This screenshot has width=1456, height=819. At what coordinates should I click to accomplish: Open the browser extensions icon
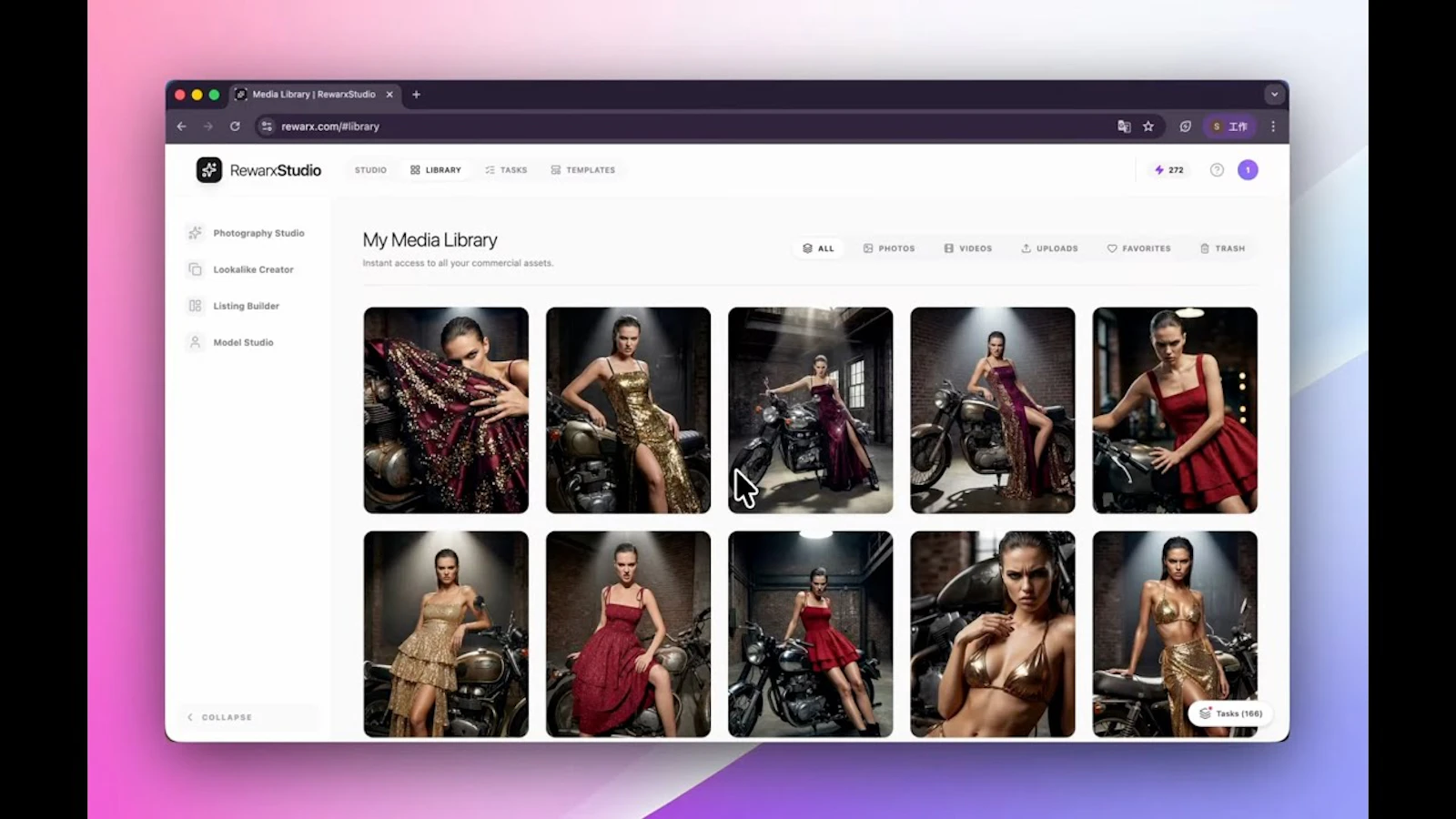1185,126
